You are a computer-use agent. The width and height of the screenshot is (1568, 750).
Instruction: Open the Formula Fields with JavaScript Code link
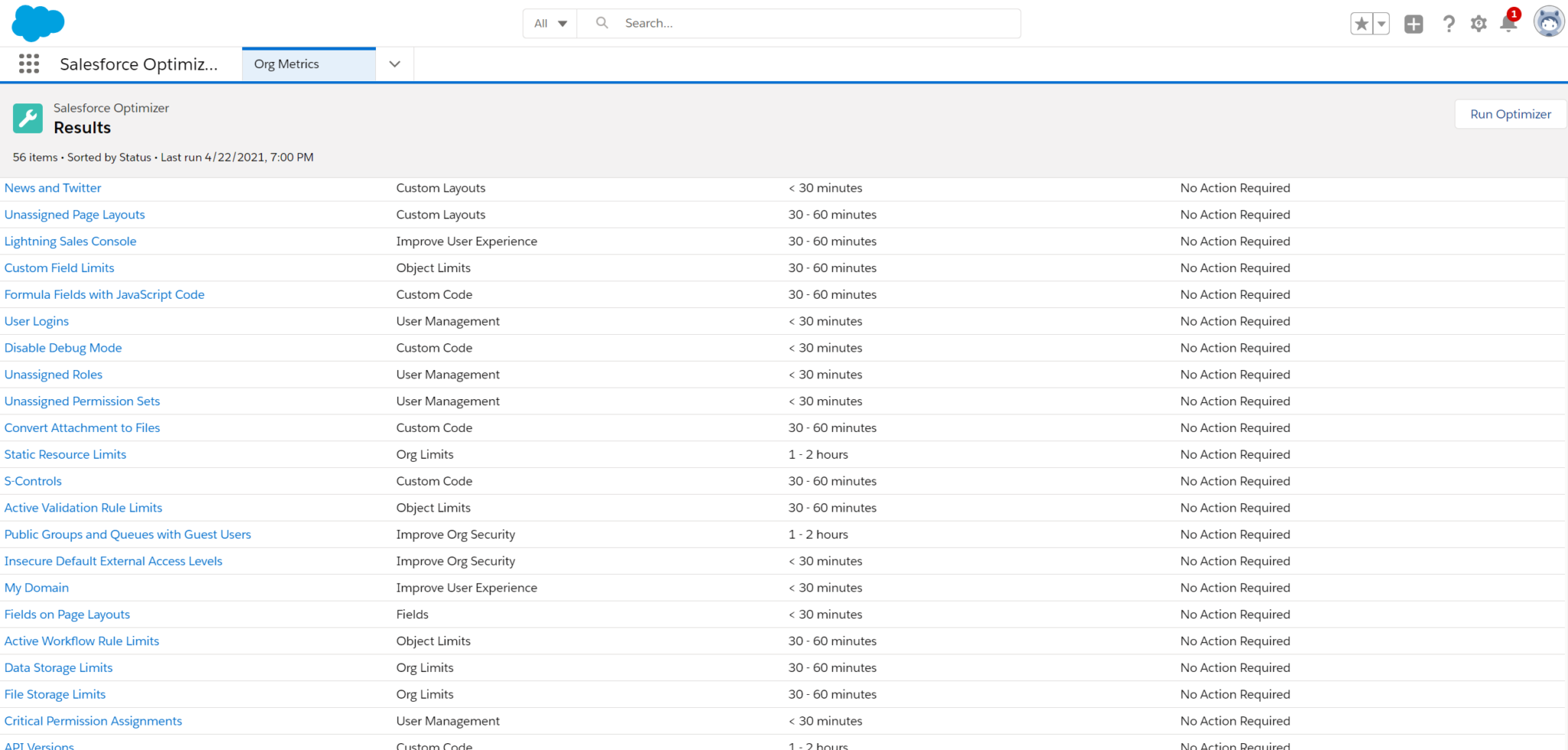[104, 294]
